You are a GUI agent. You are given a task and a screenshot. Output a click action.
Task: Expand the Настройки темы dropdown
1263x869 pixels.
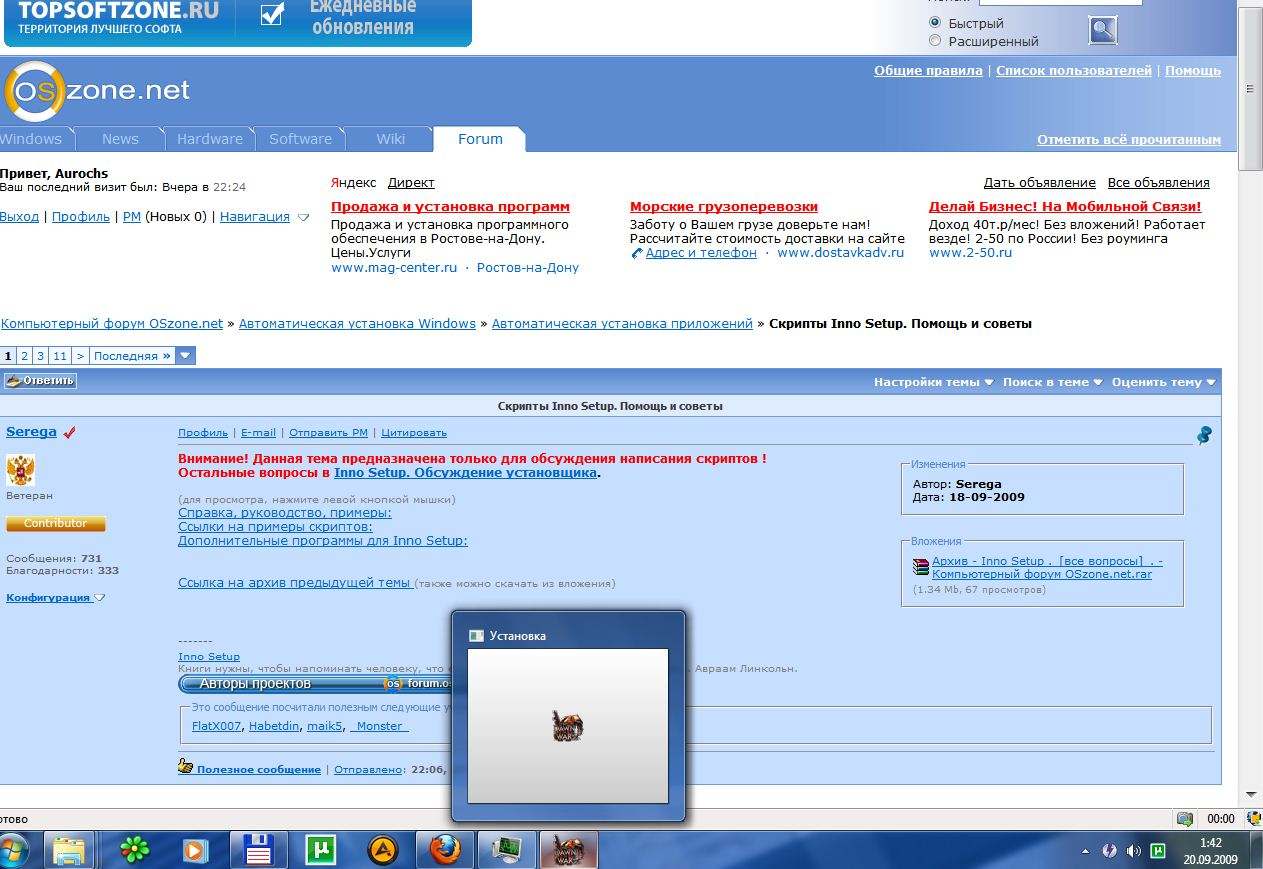[x=933, y=382]
